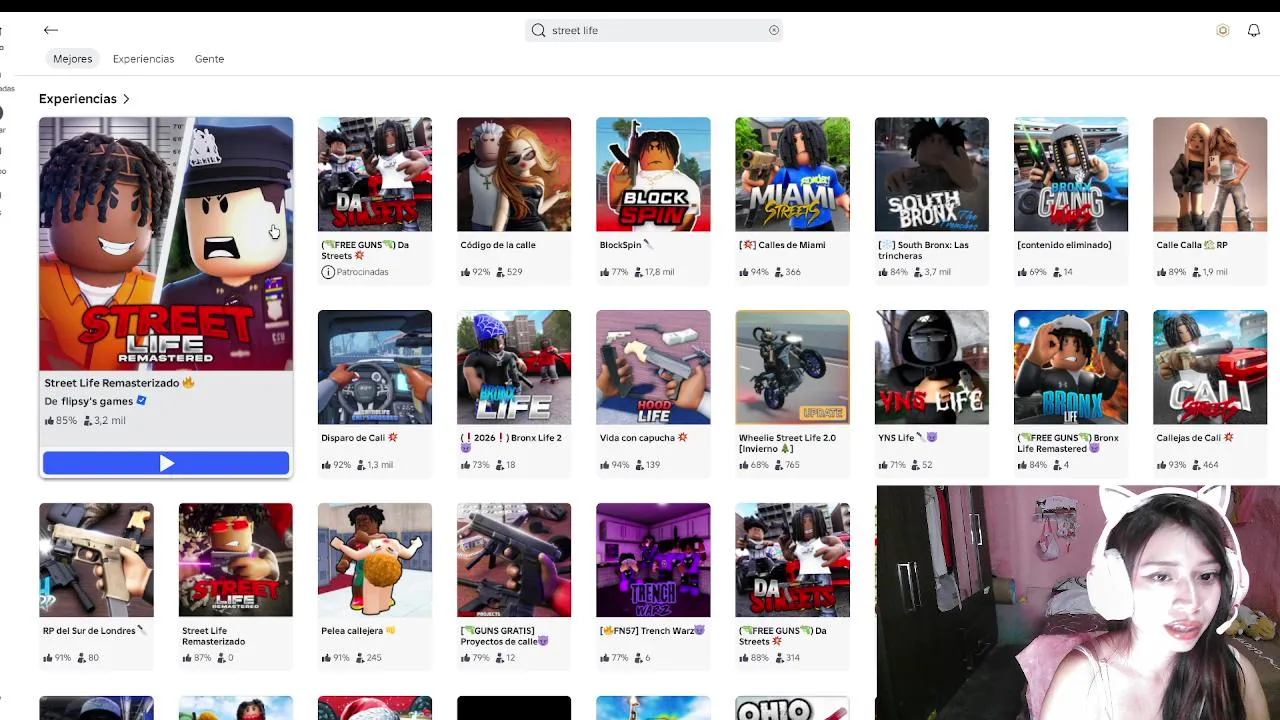Open the small Street Life Remasterizado thumbnail
Screen dimensions: 1280x720
coord(235,560)
